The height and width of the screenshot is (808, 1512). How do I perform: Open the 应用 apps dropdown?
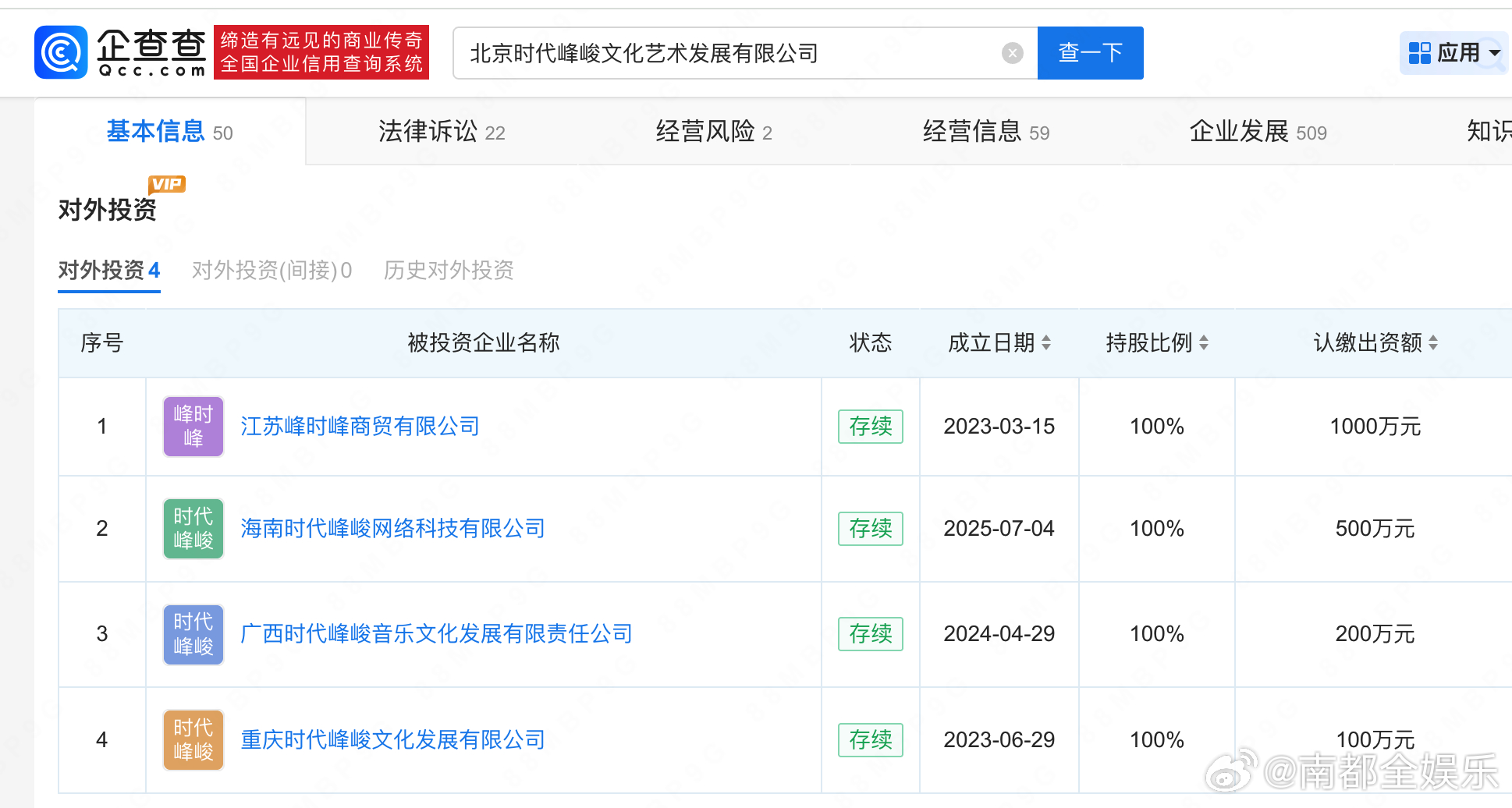pos(1454,53)
